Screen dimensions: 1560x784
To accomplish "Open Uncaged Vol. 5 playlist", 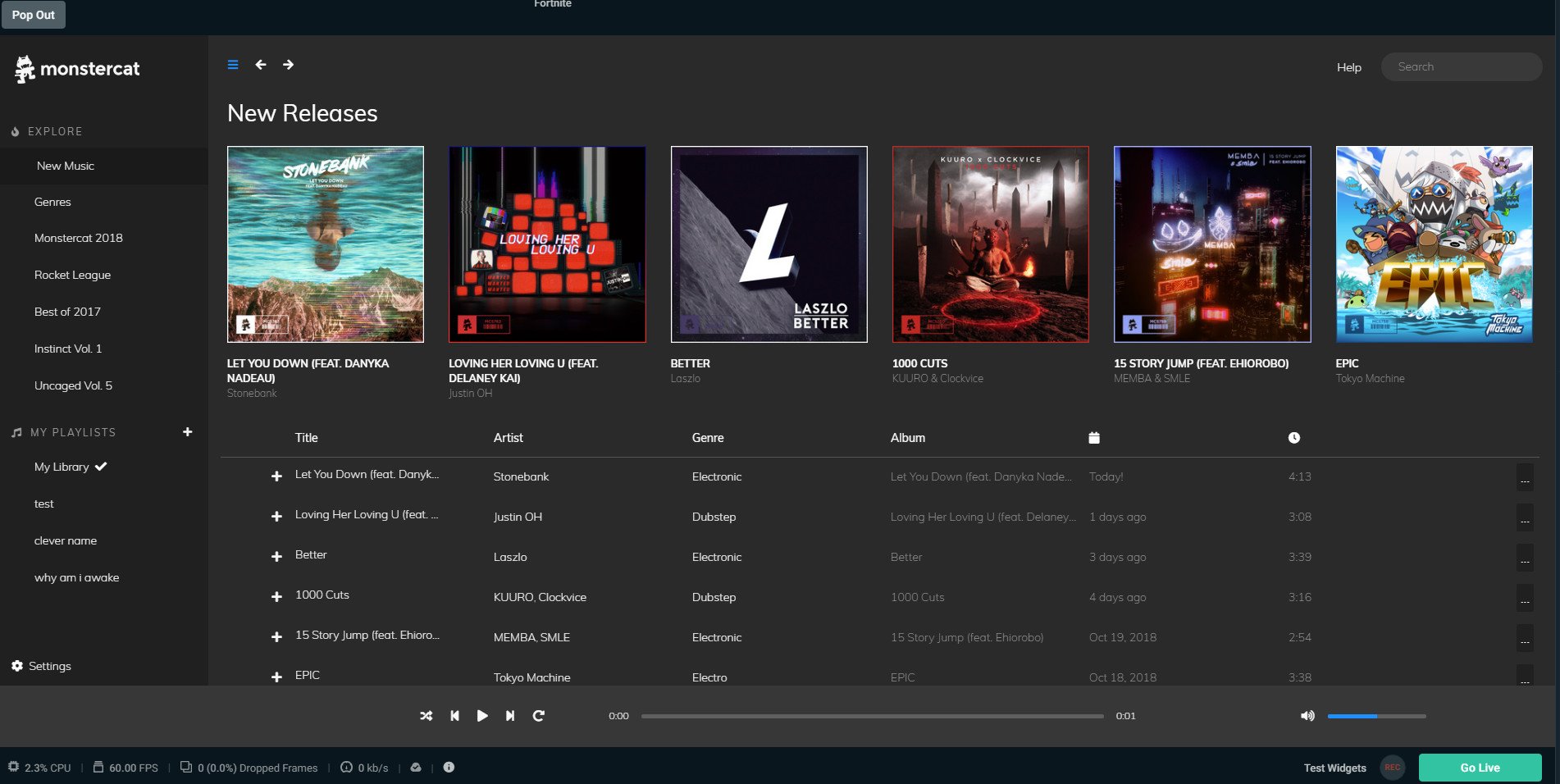I will click(73, 385).
